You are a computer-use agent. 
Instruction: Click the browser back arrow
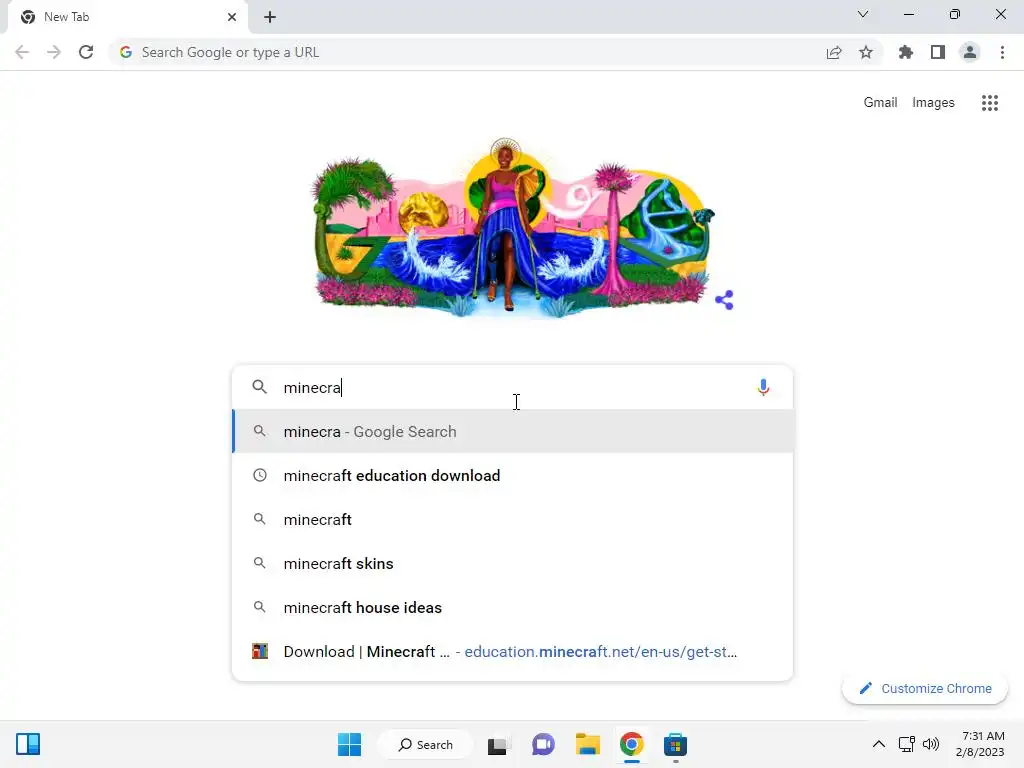[x=22, y=52]
